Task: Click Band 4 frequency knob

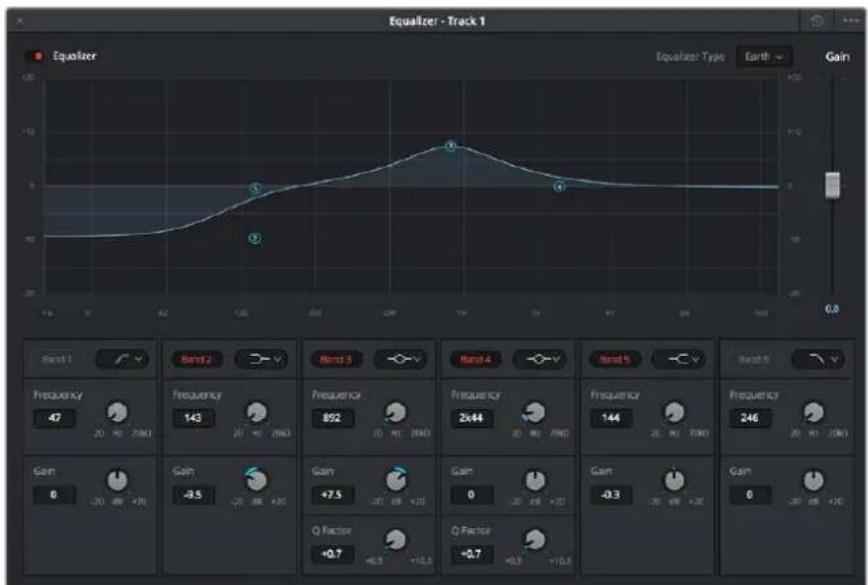Action: pyautogui.click(x=535, y=412)
